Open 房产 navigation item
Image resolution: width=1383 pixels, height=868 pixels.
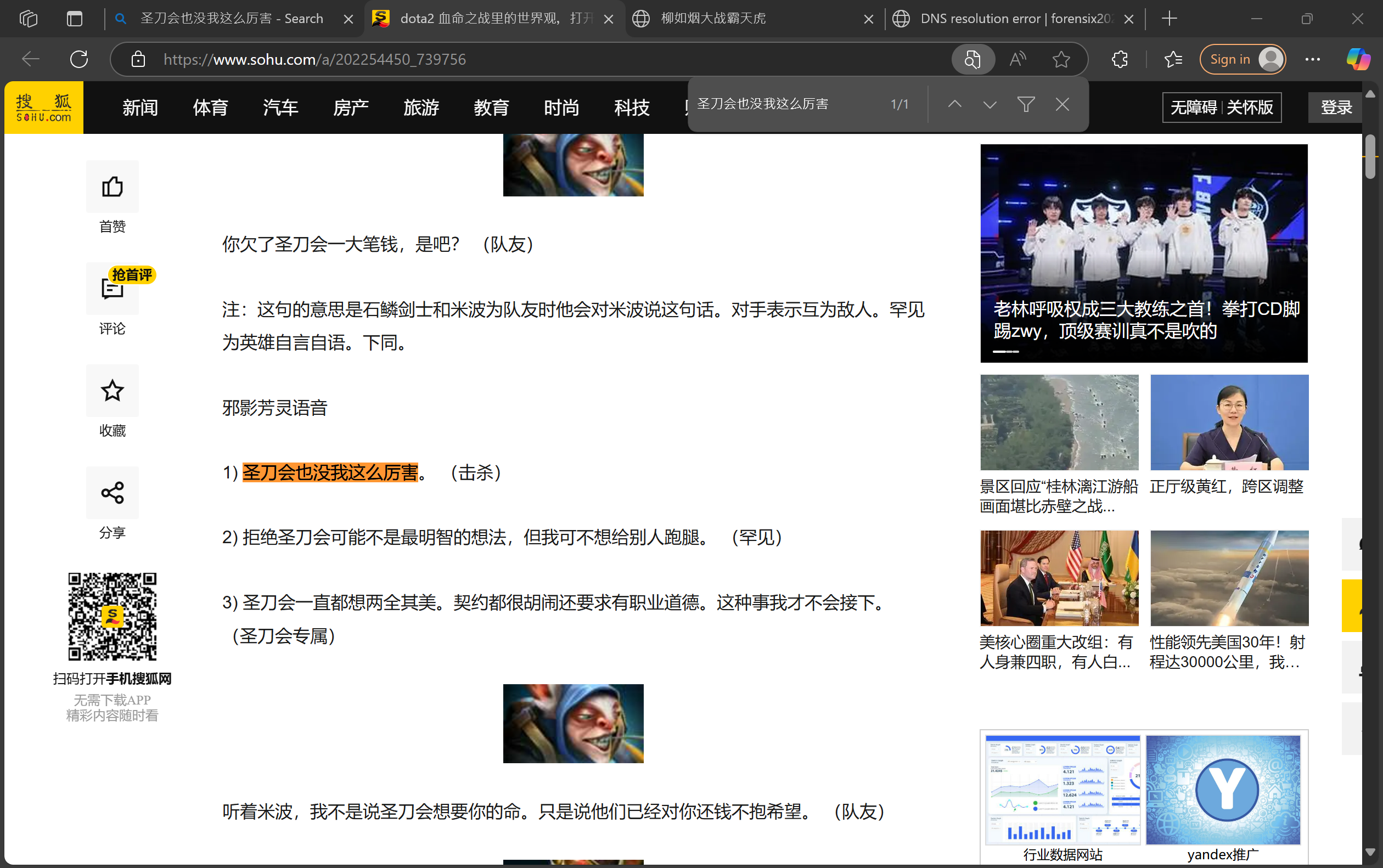click(351, 108)
